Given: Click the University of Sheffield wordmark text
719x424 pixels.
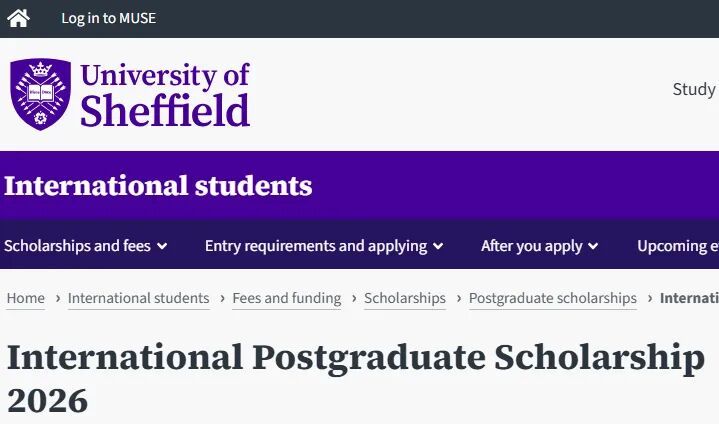Looking at the screenshot, I should pos(165,94).
